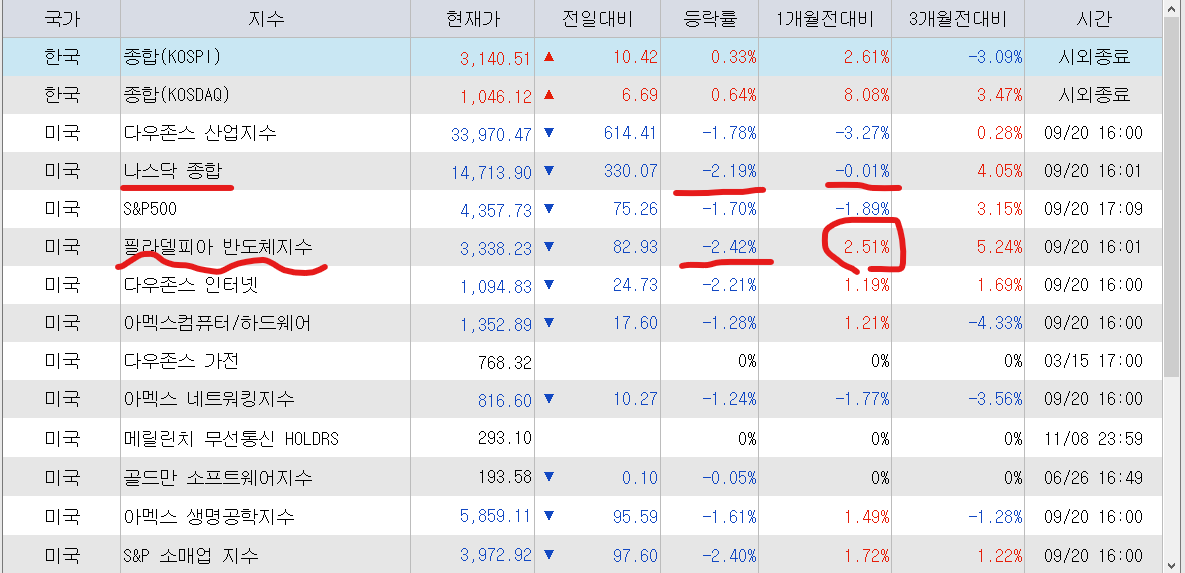Click the Nasdaq price 14,713.90
Image resolution: width=1185 pixels, height=573 pixels.
point(491,172)
